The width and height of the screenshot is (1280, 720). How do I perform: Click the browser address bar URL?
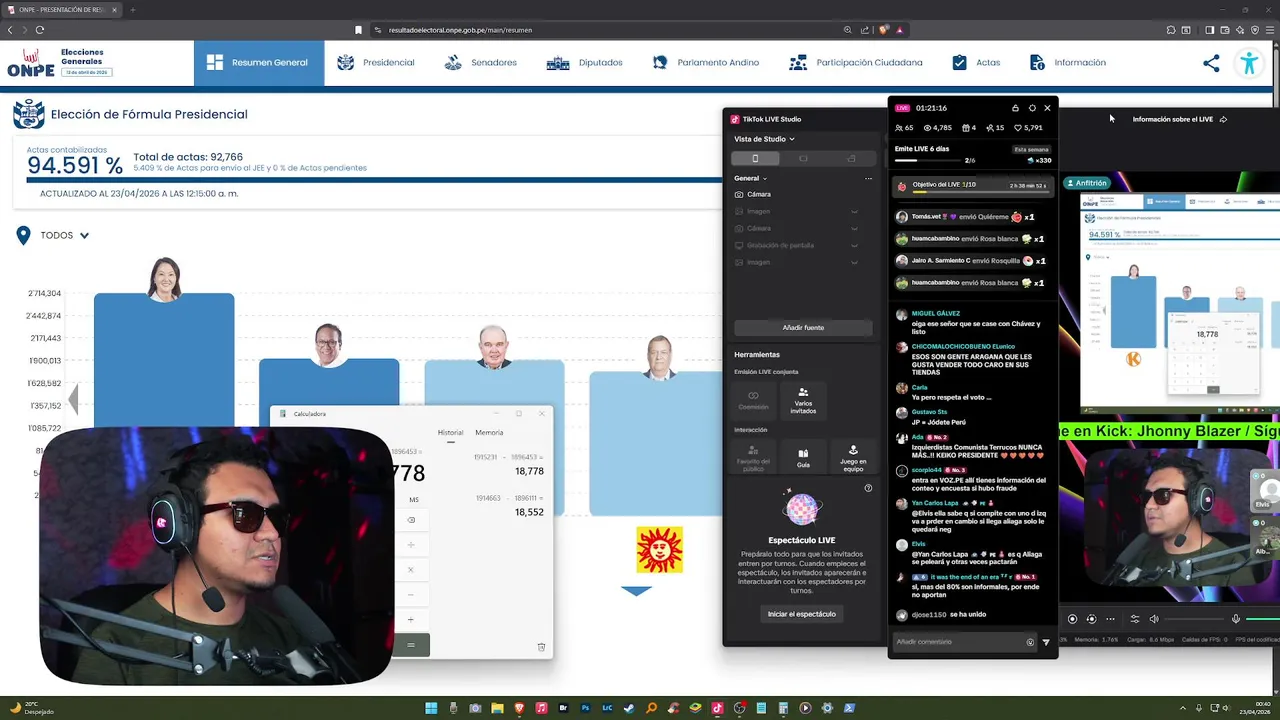pyautogui.click(x=460, y=30)
